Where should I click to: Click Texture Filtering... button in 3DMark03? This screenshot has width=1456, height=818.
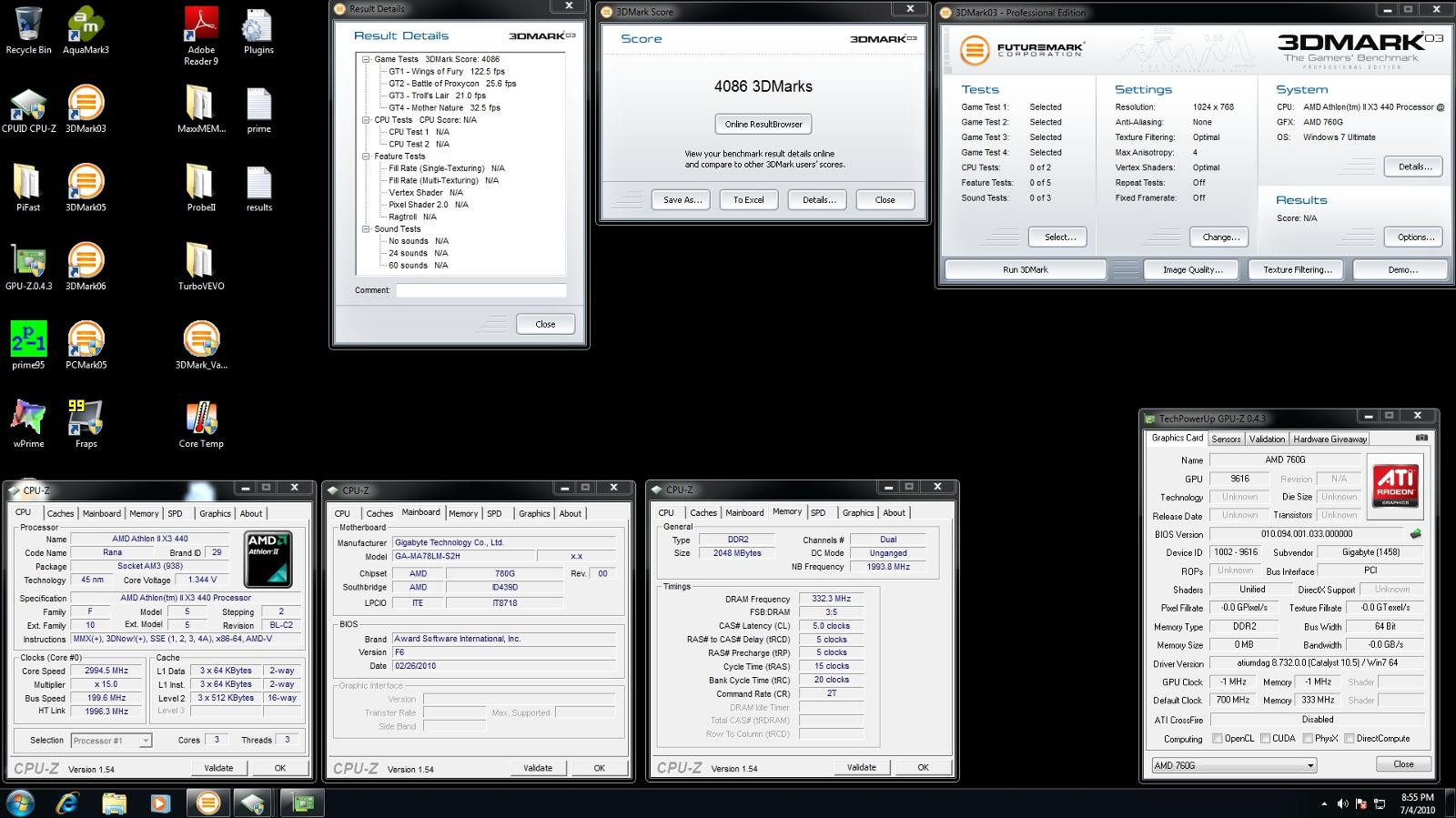pyautogui.click(x=1298, y=269)
